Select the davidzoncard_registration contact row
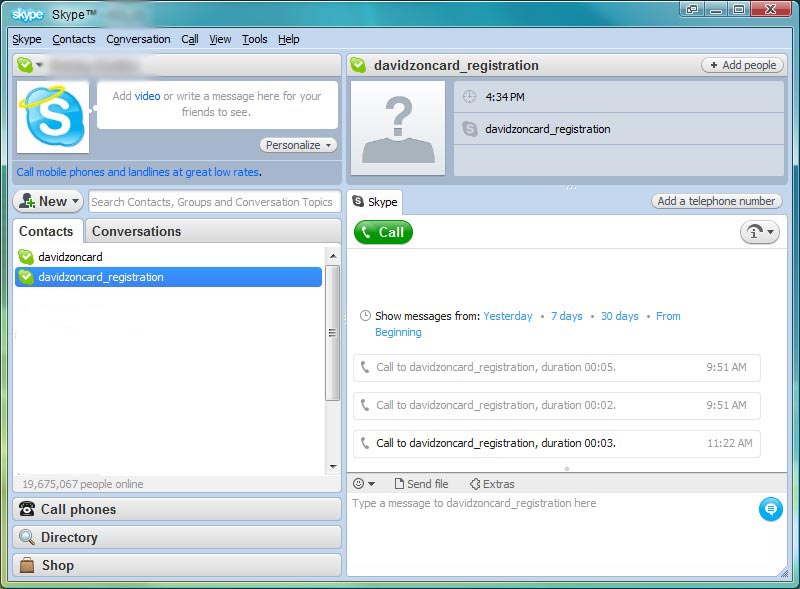This screenshot has height=589, width=800. (x=168, y=277)
